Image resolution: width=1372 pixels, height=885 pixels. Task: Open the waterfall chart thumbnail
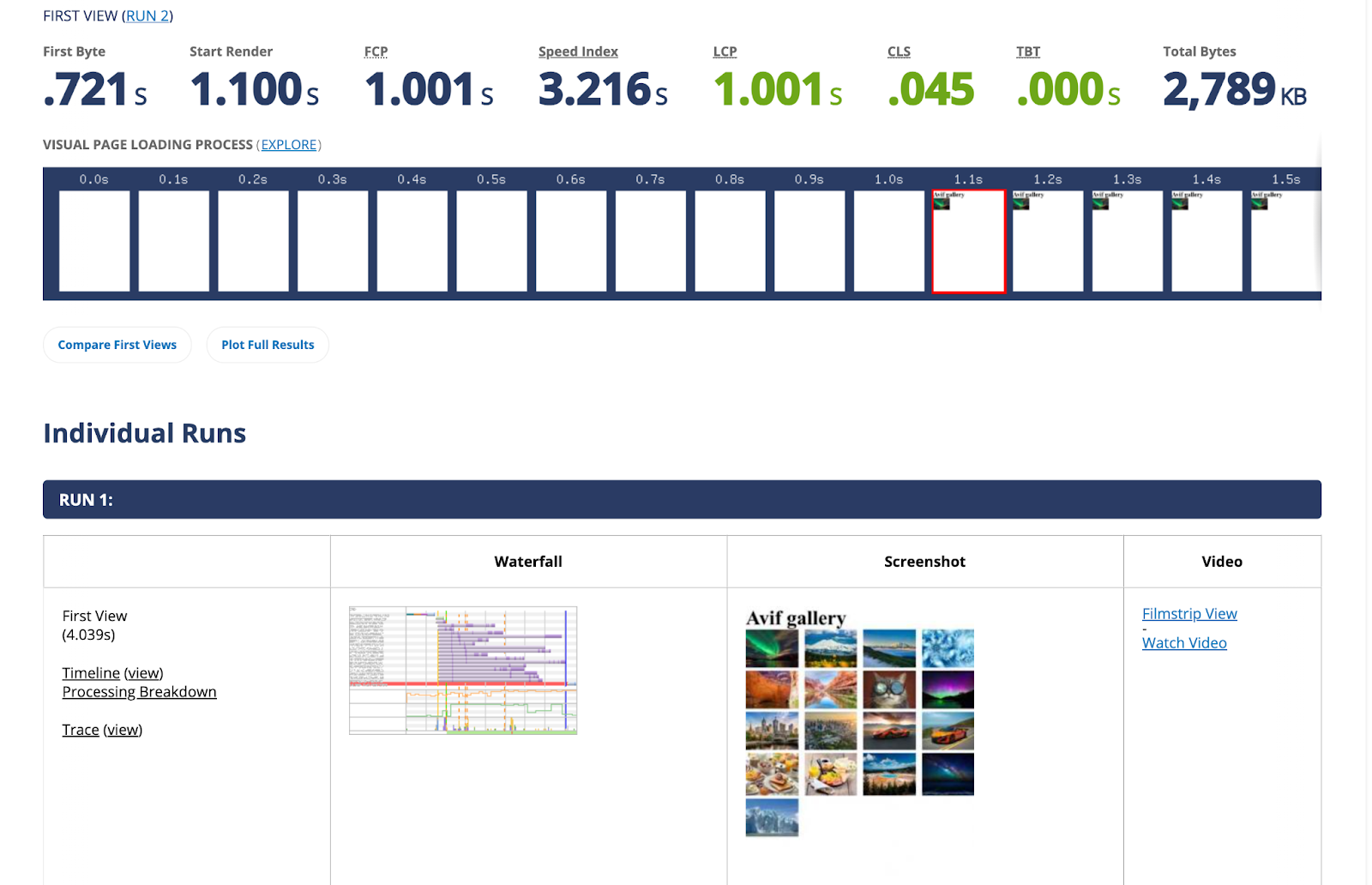463,671
